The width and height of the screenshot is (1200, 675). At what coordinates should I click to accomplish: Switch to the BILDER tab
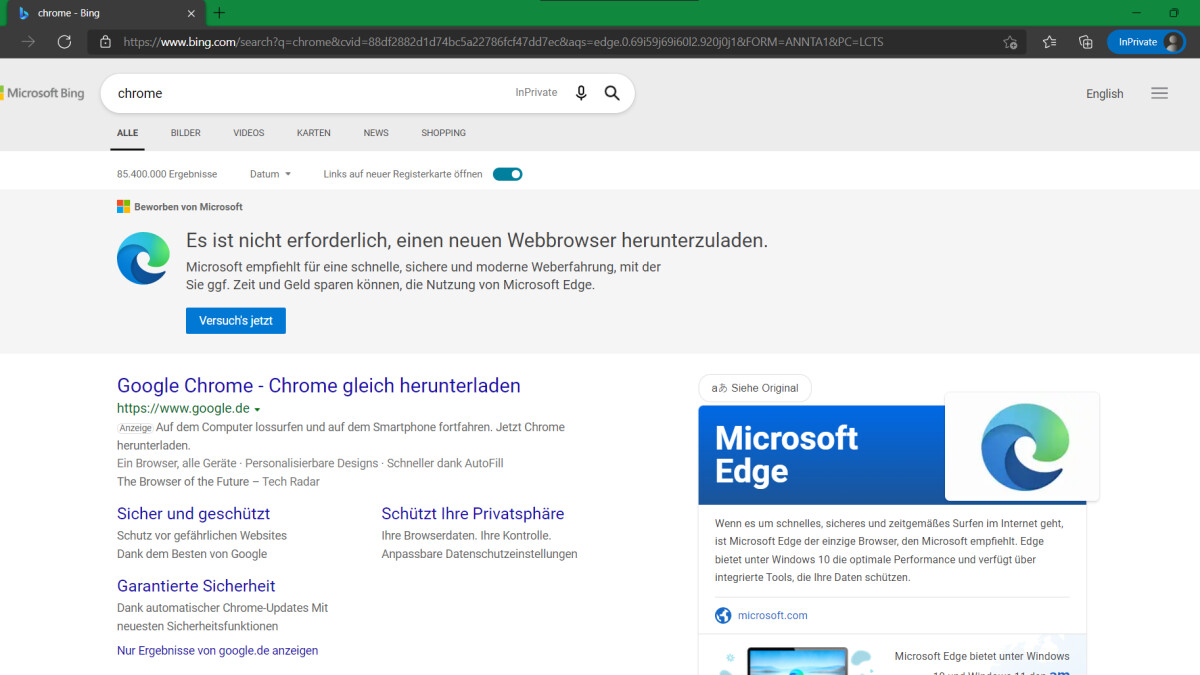coord(185,133)
